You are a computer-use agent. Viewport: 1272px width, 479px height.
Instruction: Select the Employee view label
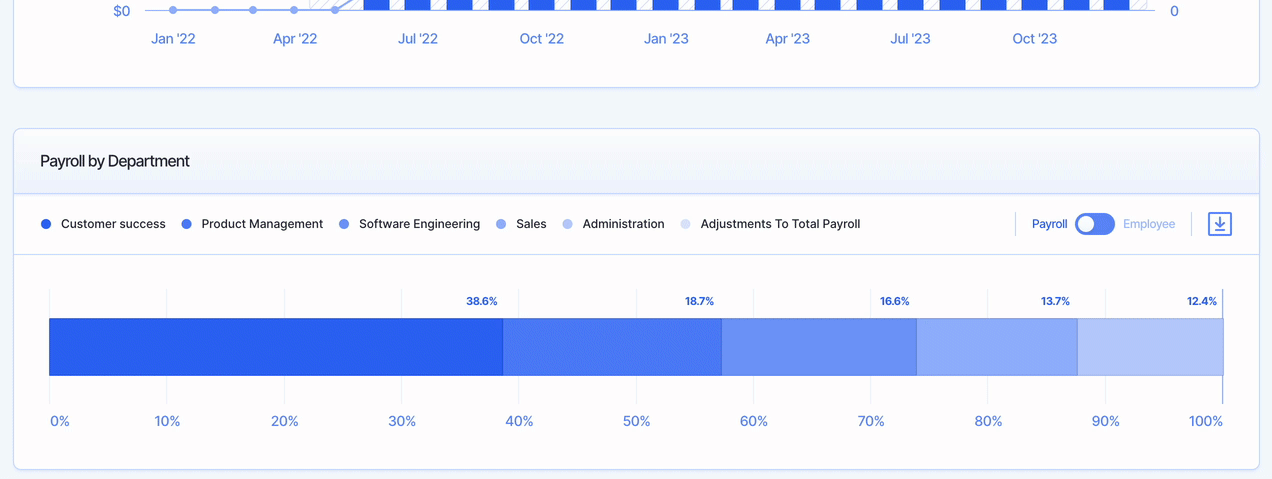coord(1149,224)
